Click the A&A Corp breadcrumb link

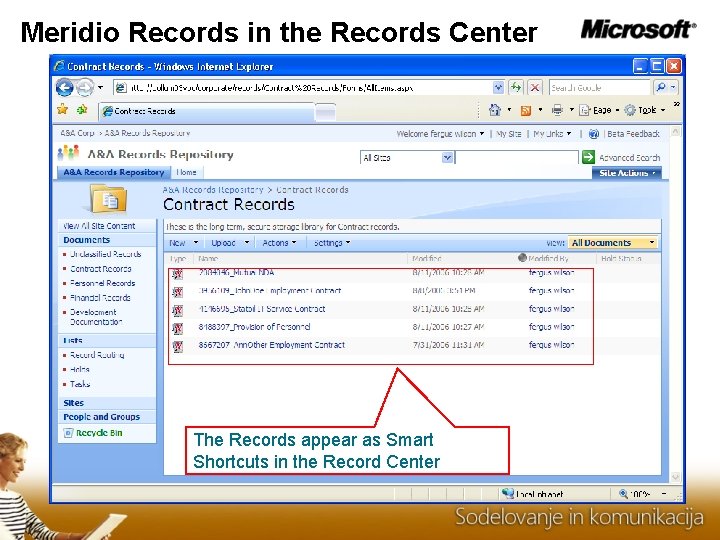(x=77, y=133)
